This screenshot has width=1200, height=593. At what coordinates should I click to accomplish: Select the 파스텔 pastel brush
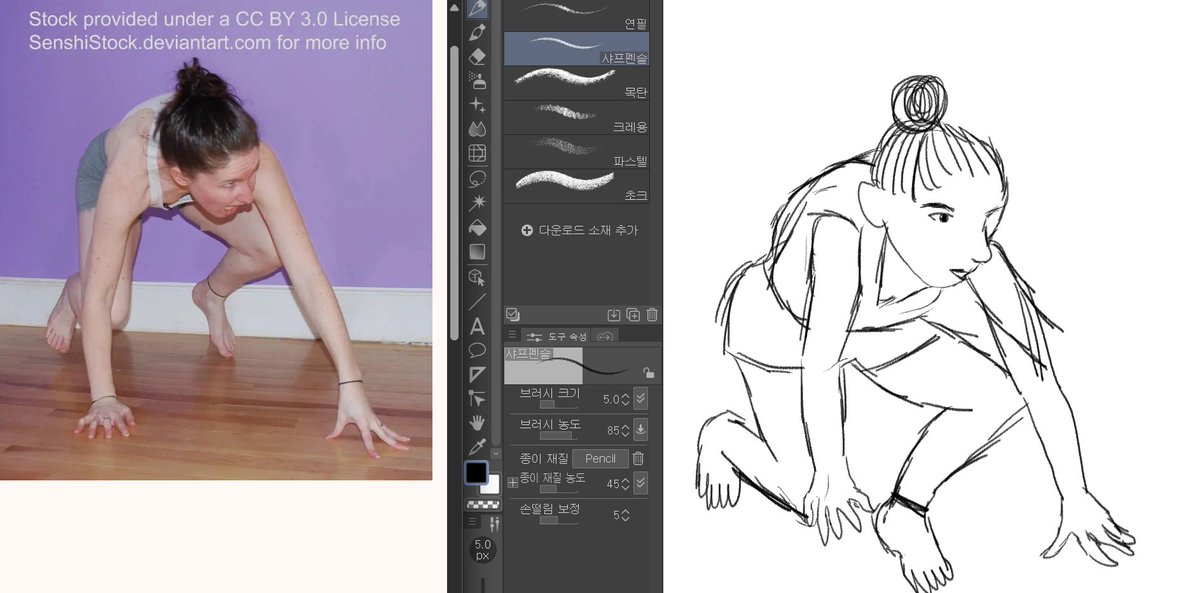[577, 151]
